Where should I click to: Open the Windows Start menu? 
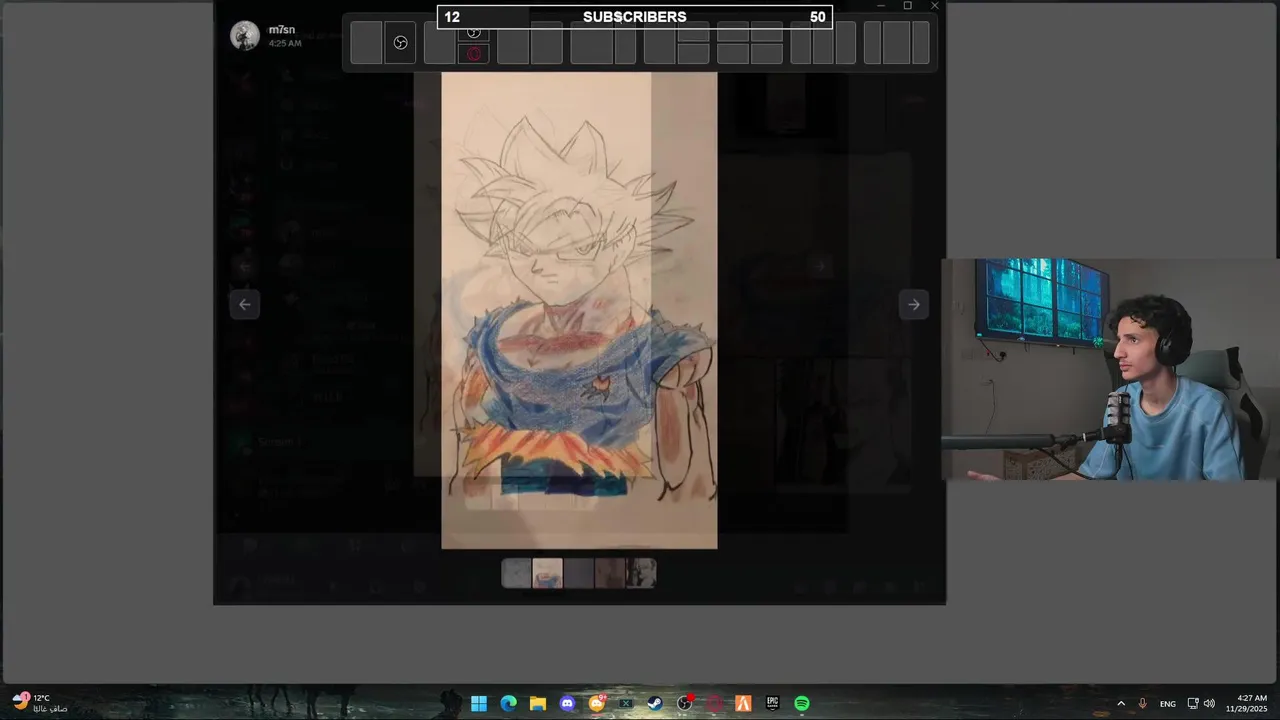[x=479, y=703]
